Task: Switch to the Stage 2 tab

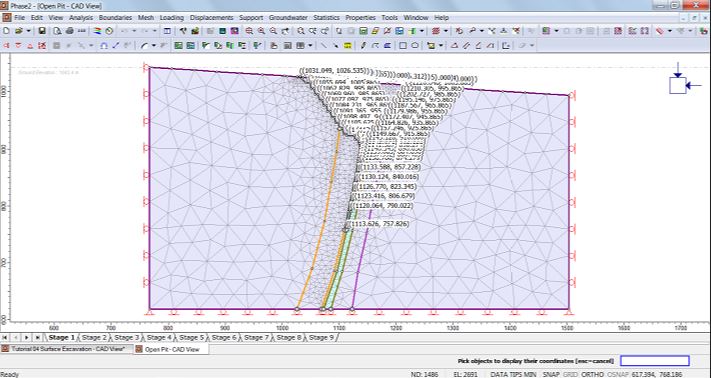Action: click(x=94, y=337)
